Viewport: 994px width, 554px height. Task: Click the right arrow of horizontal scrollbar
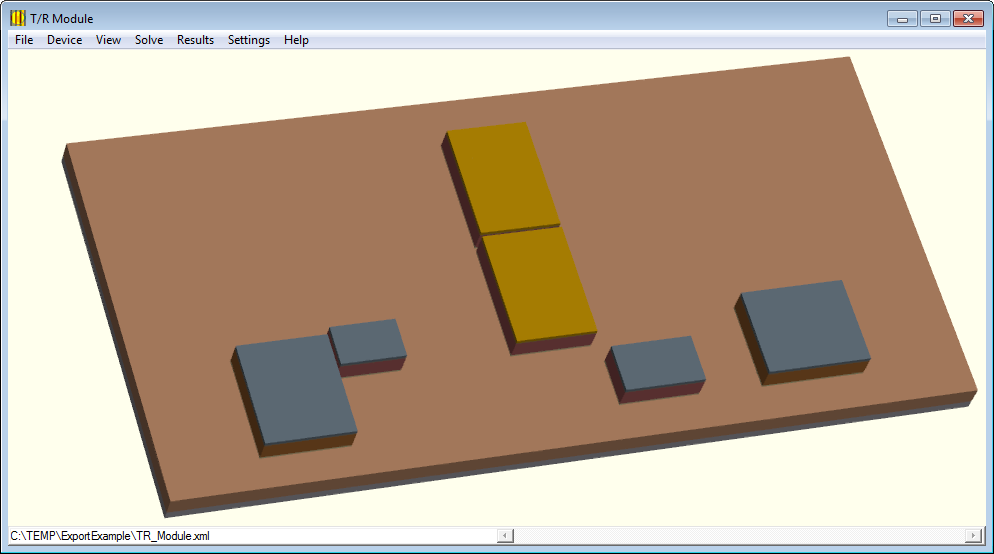[974, 536]
